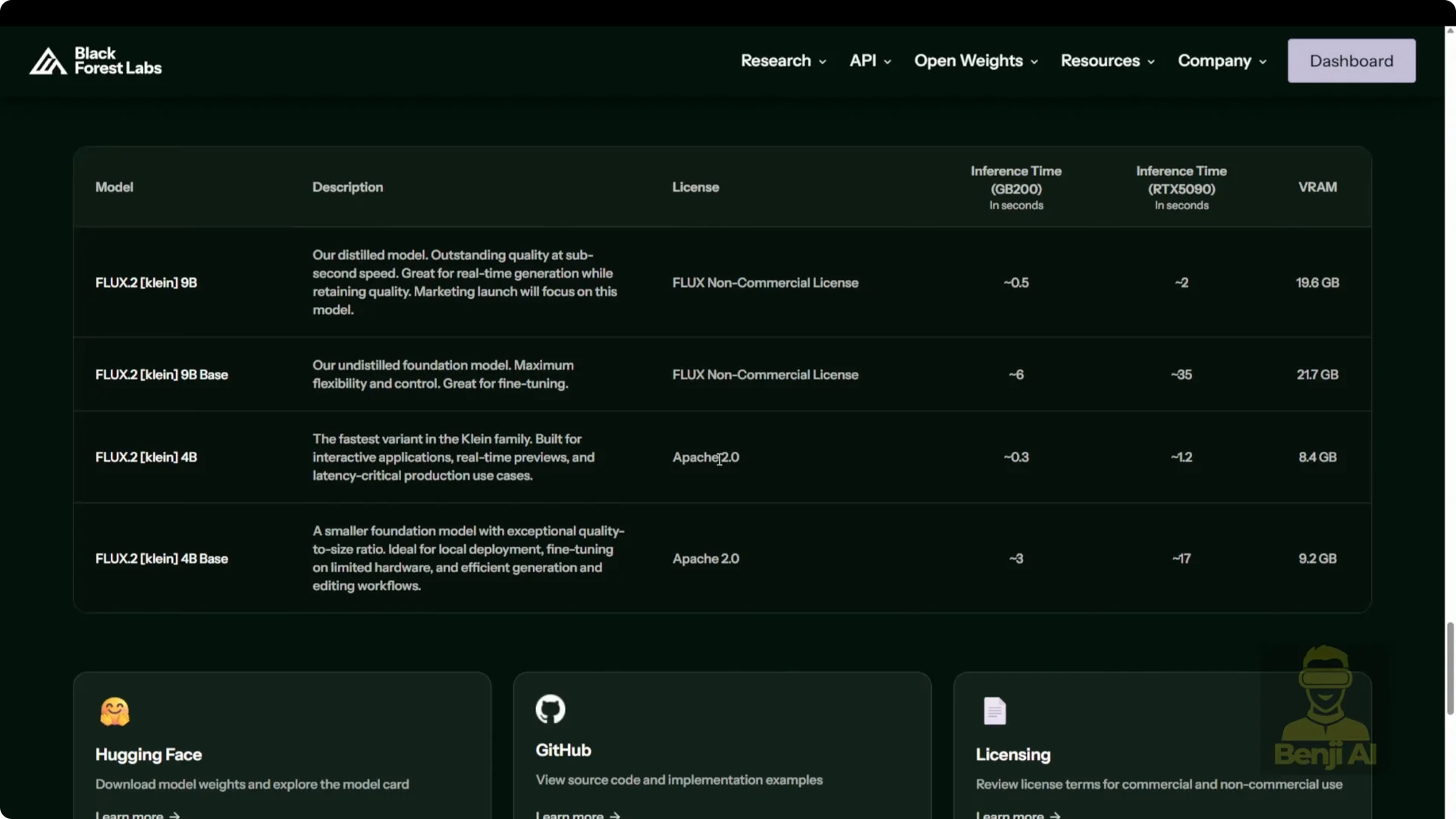1456x819 pixels.
Task: Open the Resources nav menu
Action: [x=1107, y=61]
